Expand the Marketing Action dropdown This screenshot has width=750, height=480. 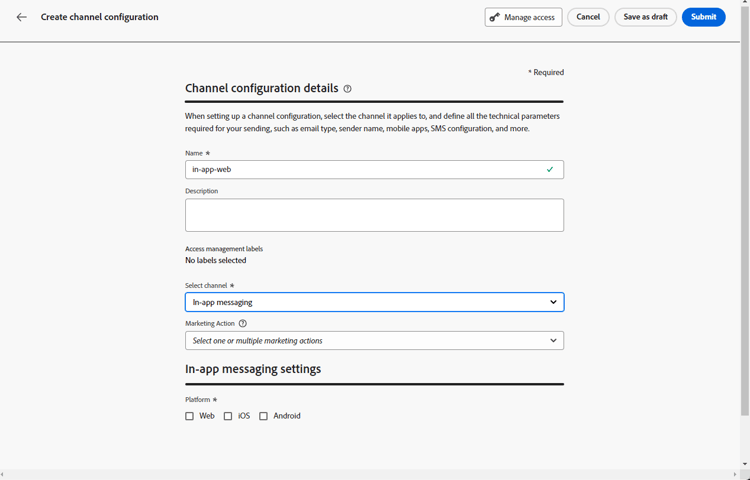[373, 341]
